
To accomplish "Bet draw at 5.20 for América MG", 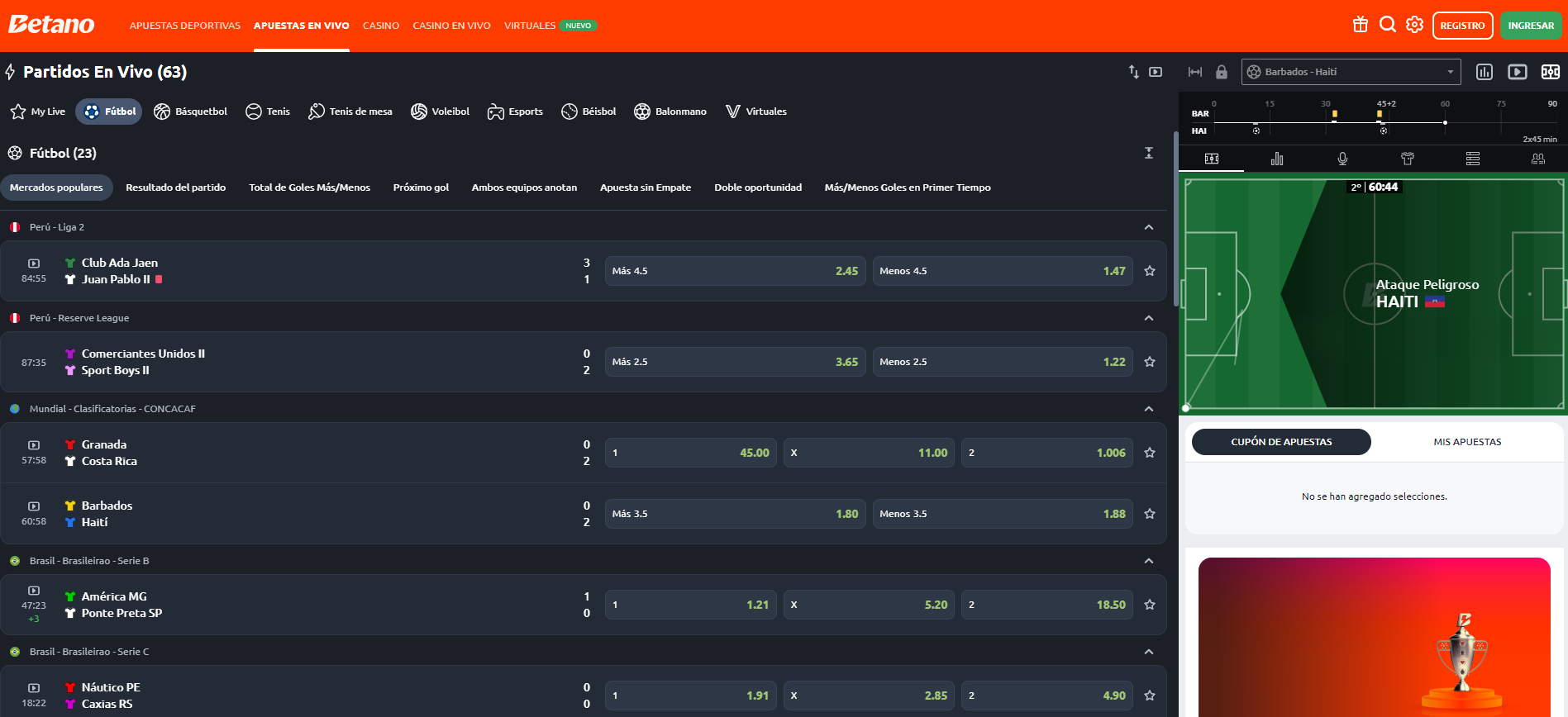I will [869, 605].
